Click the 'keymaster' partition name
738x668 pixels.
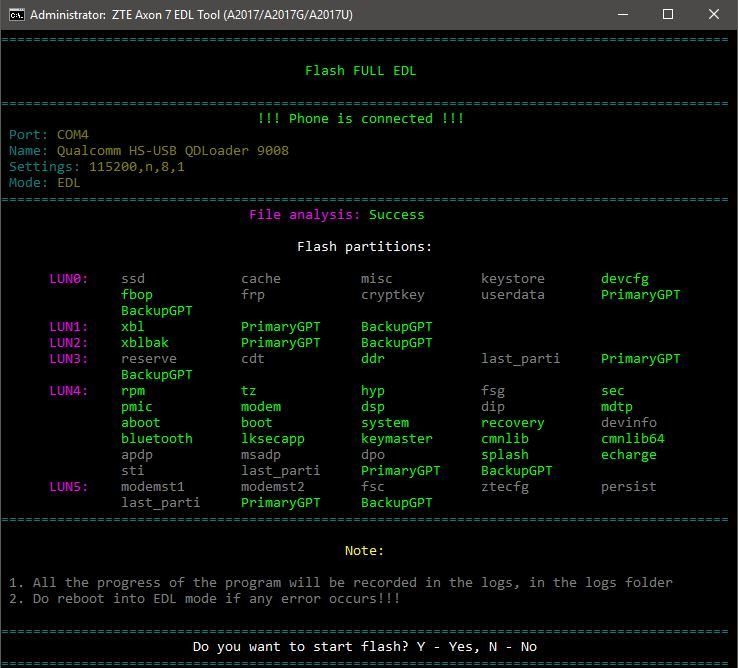(x=397, y=439)
